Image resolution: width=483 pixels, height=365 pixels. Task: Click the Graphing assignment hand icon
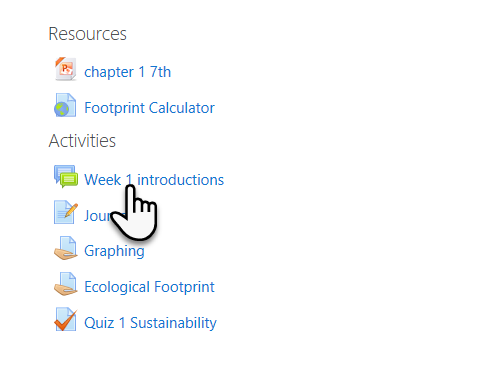click(x=66, y=248)
